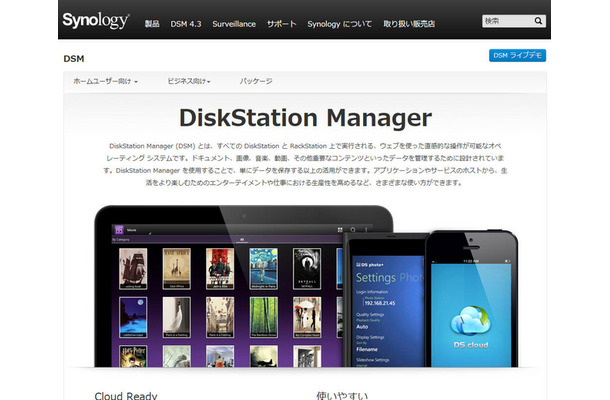This screenshot has height=400, width=610.
Task: Click the Synology logo
Action: click(96, 20)
